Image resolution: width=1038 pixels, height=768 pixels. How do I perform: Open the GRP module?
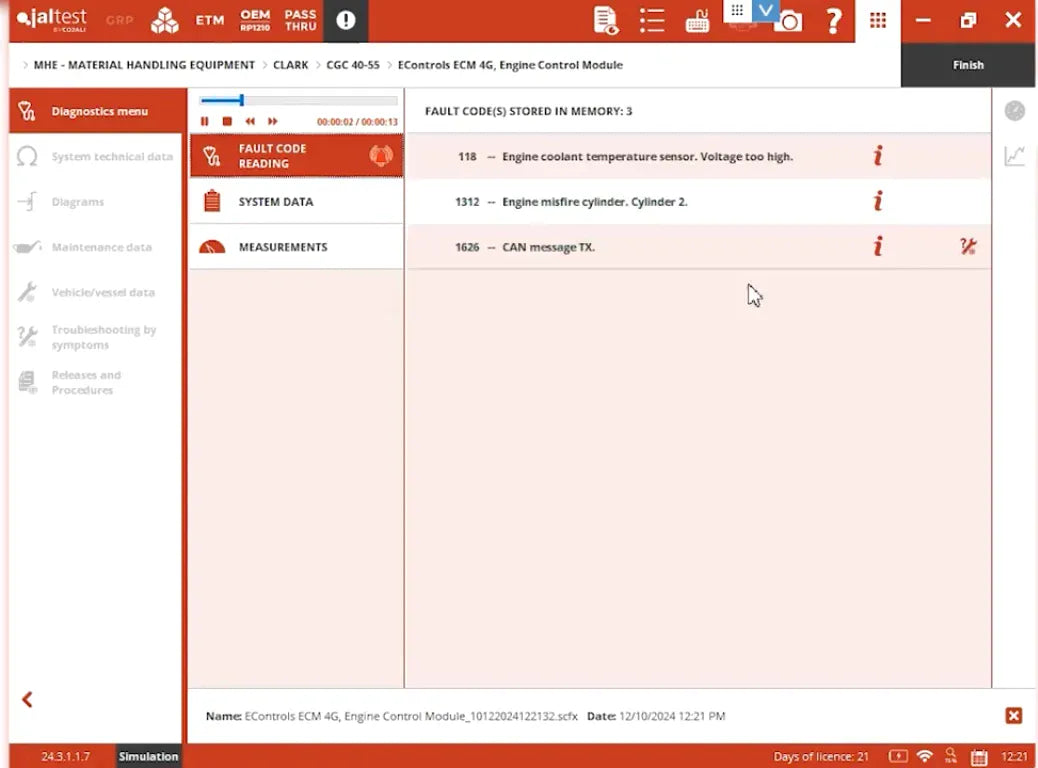tap(120, 20)
